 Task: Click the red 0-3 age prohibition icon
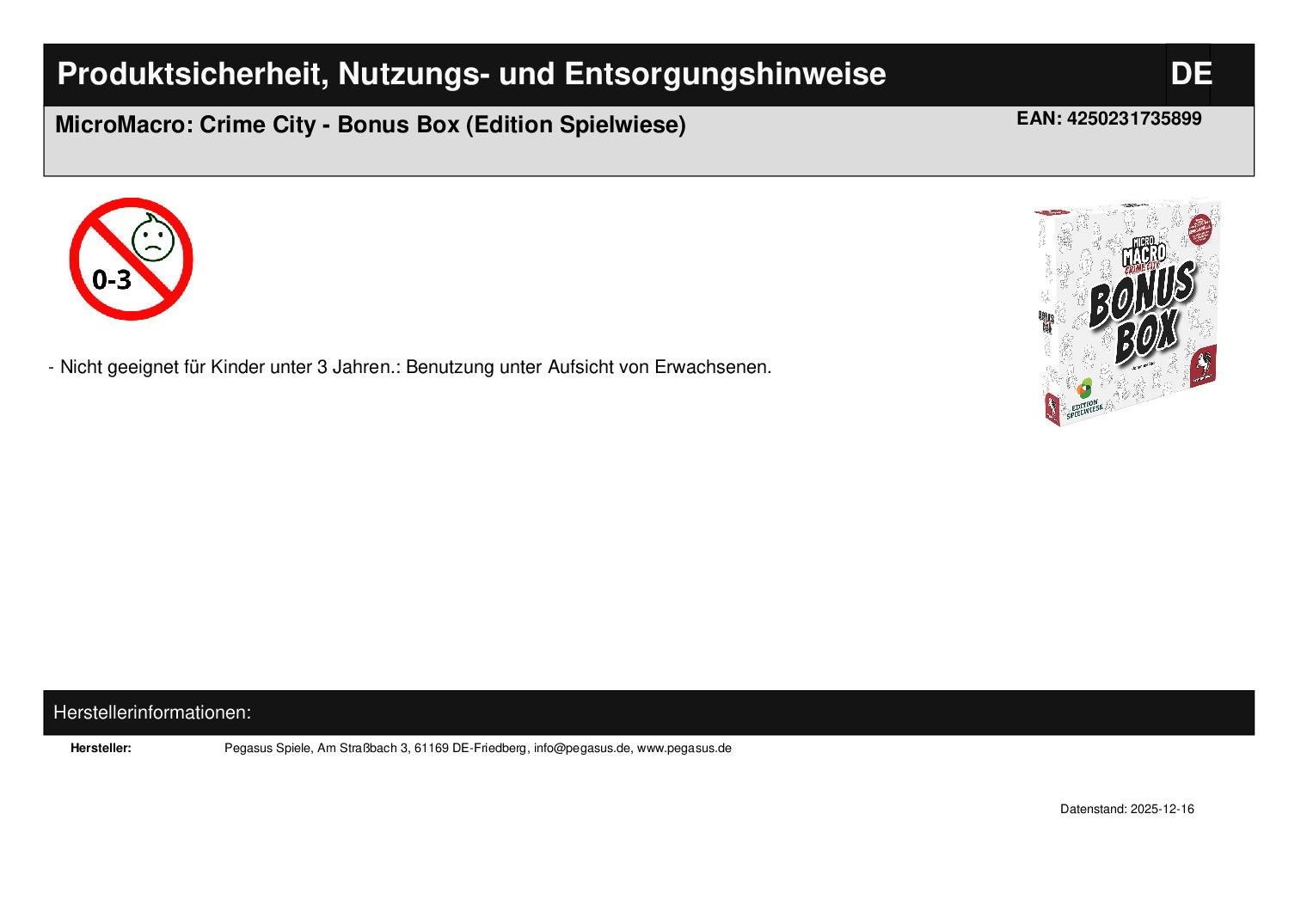(130, 259)
